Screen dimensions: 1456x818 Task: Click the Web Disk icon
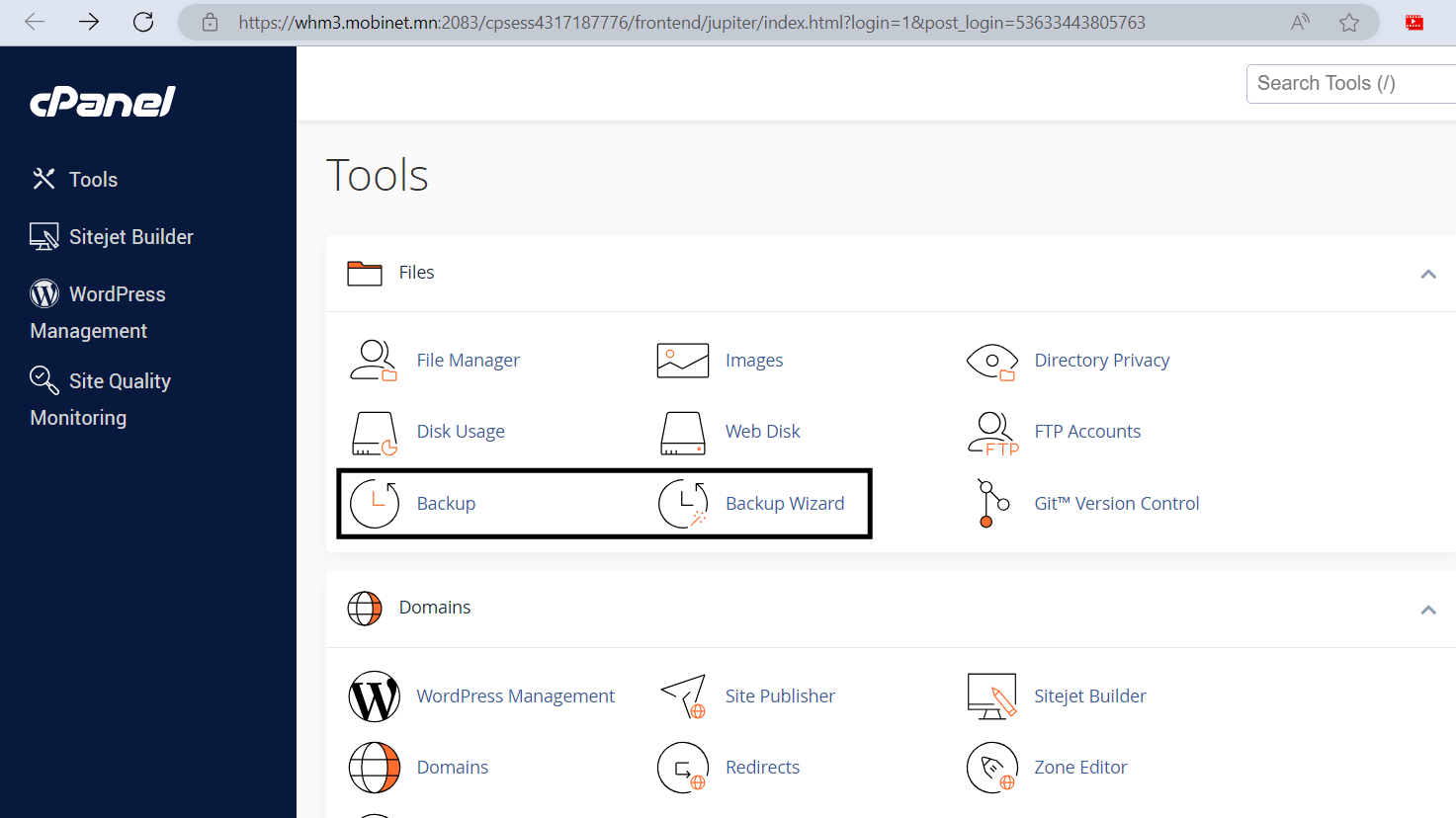[x=682, y=432]
